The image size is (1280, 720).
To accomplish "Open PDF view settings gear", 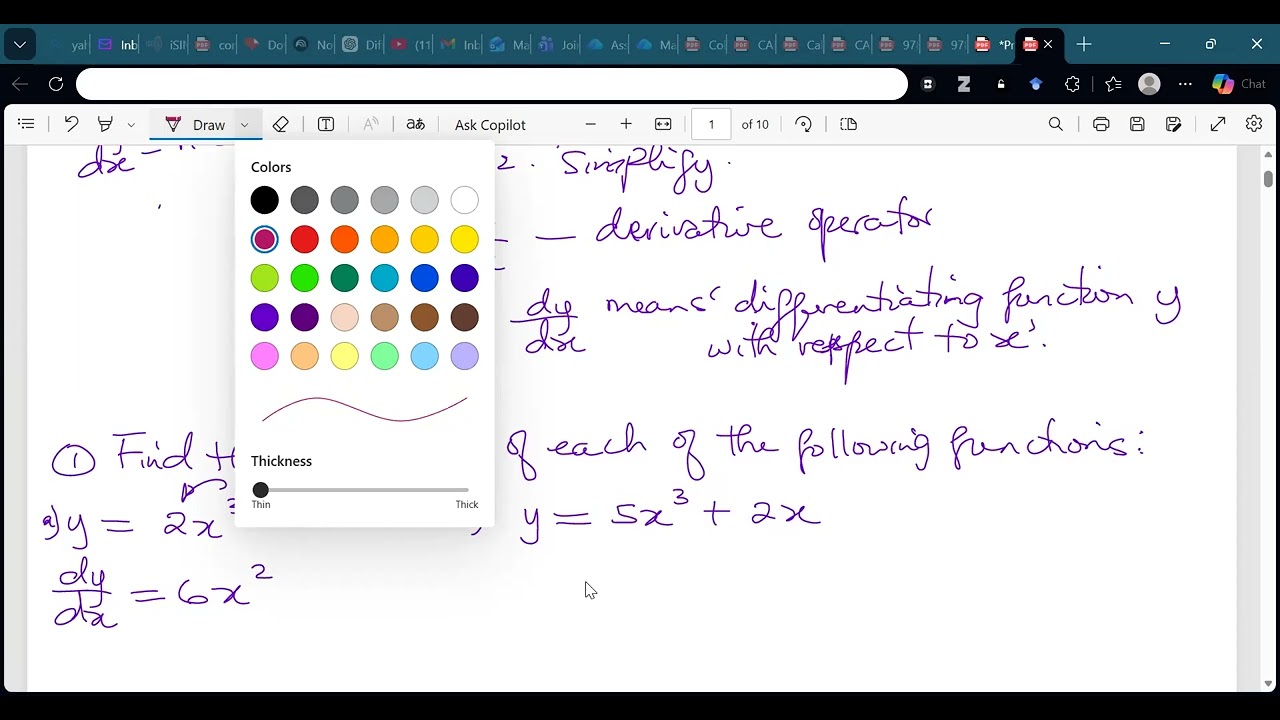I will click(1254, 124).
